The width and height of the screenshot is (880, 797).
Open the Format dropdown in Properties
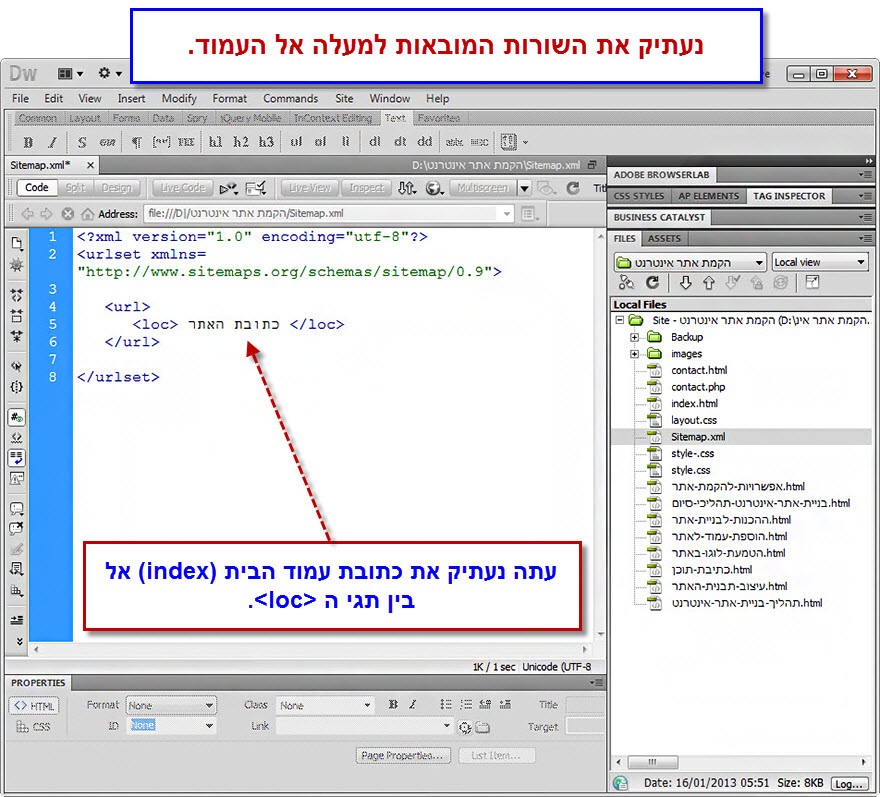tap(171, 705)
